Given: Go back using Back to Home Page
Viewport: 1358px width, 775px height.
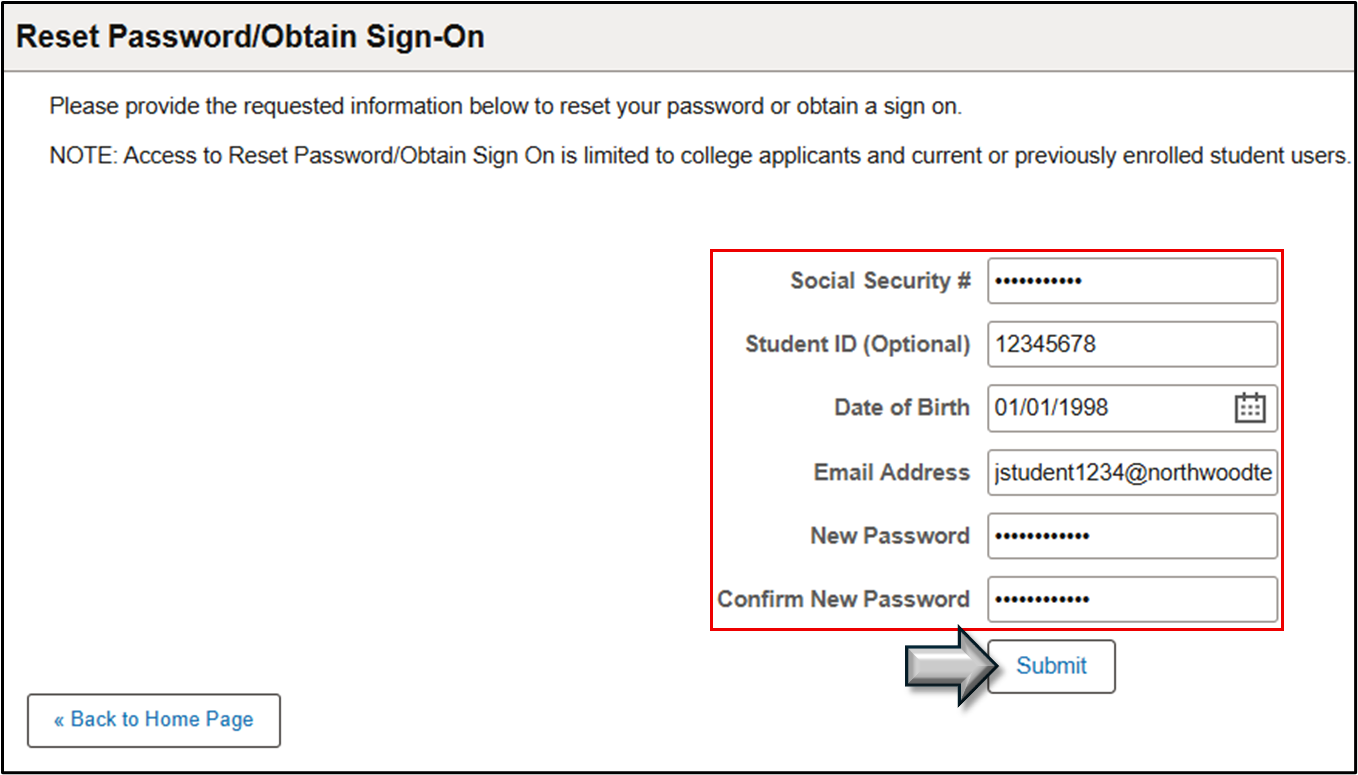Looking at the screenshot, I should 154,720.
